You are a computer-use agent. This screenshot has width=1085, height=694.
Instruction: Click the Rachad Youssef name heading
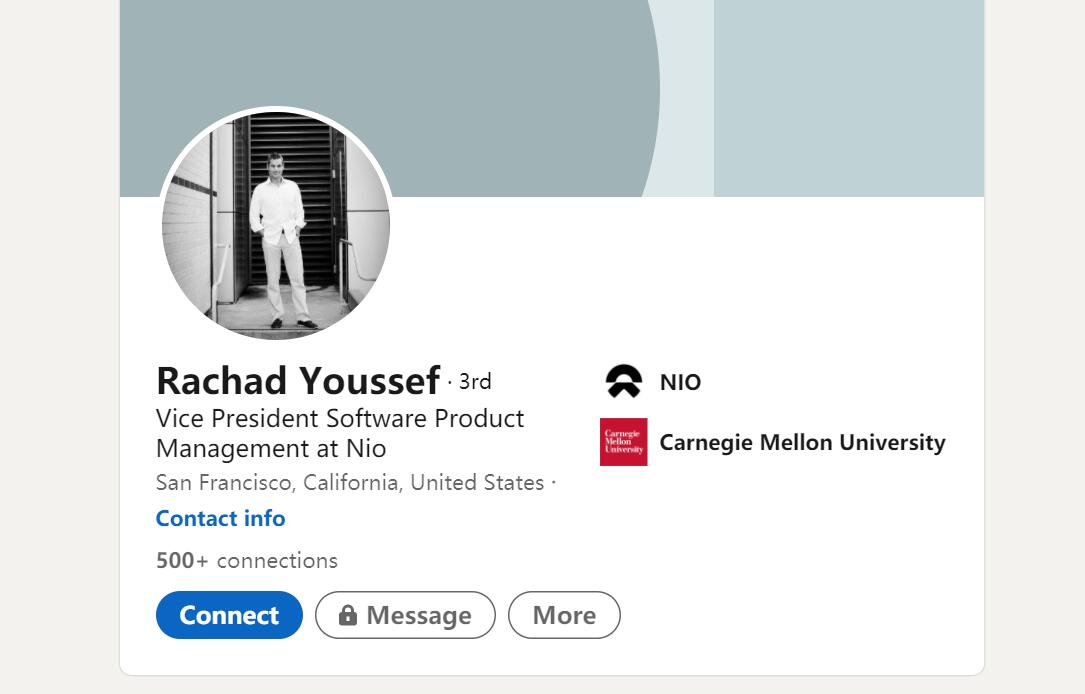[298, 381]
